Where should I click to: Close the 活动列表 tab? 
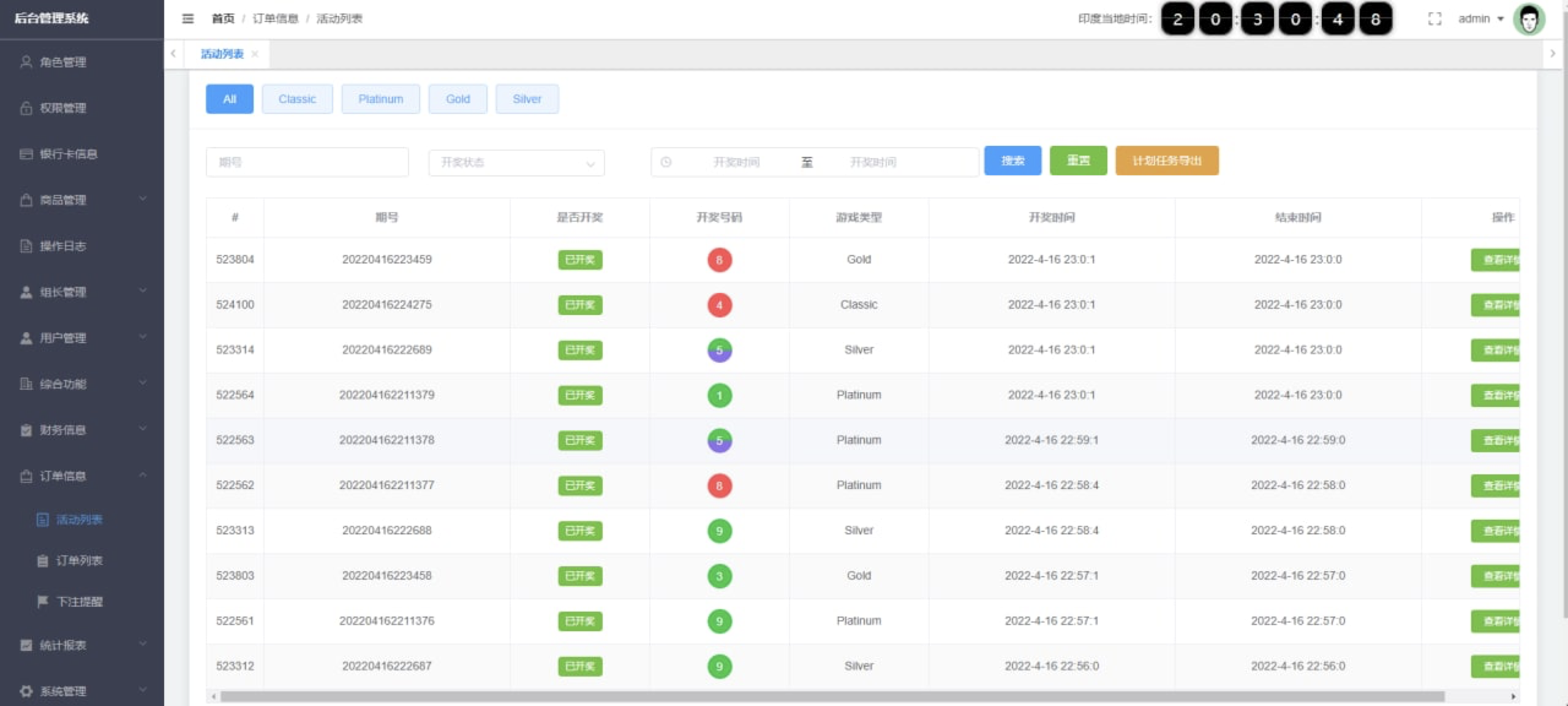click(255, 54)
